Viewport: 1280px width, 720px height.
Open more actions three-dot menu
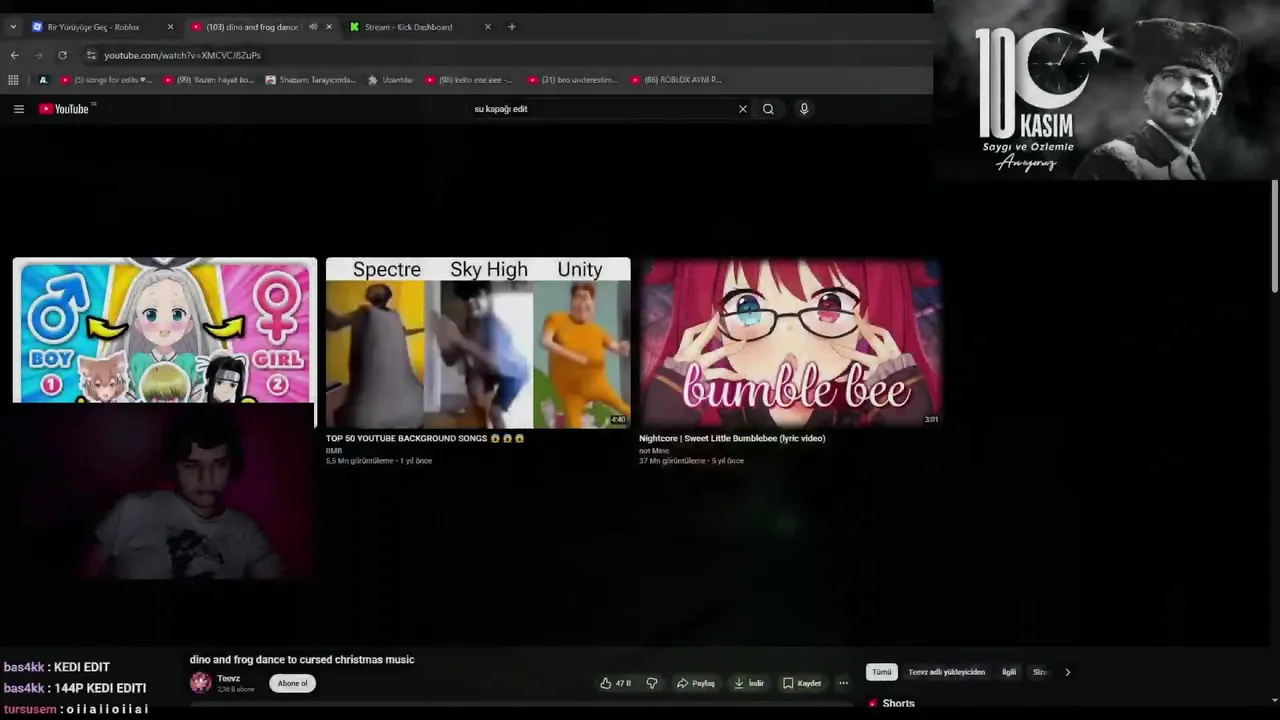tap(843, 683)
